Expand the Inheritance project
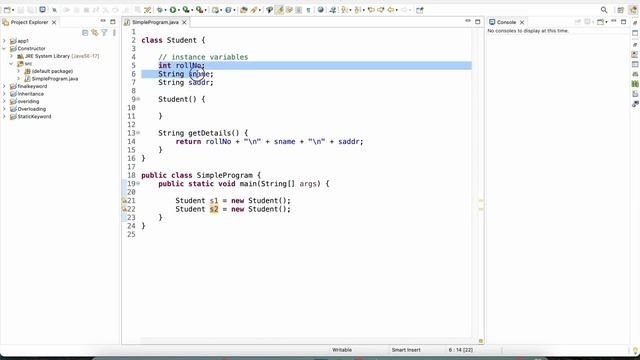The height and width of the screenshot is (360, 640). (x=4, y=94)
